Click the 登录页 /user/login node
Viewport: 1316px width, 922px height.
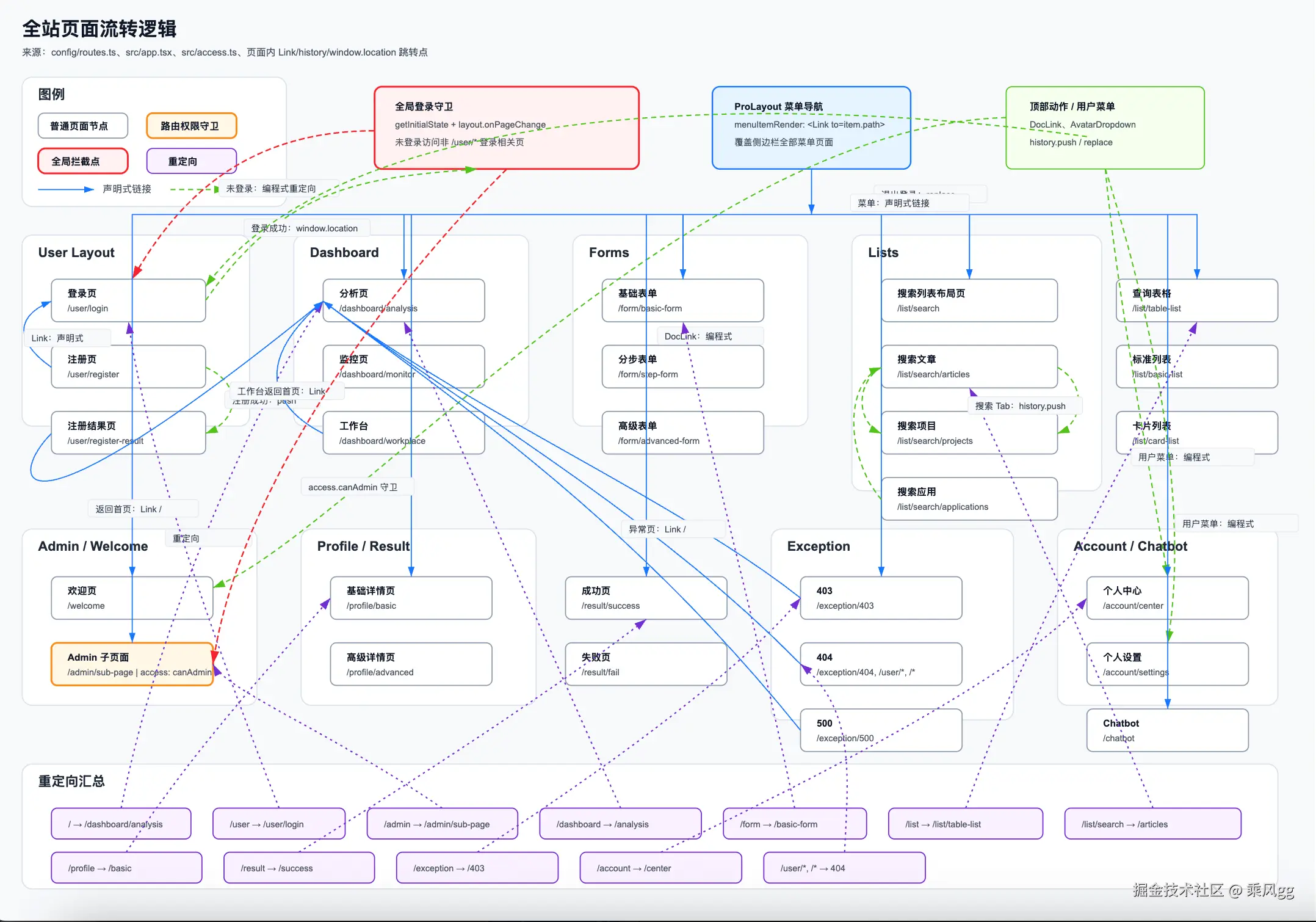(128, 300)
